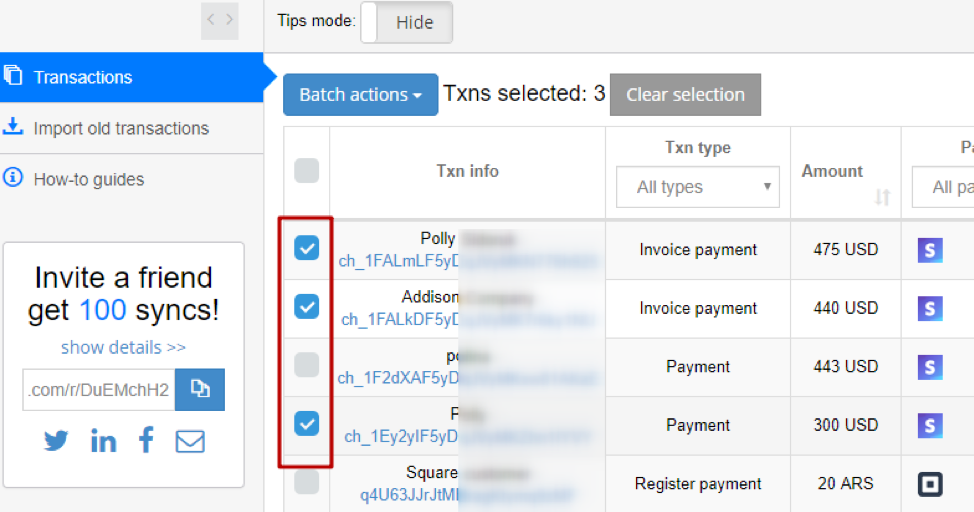
Task: Share via the Twitter icon
Action: (56, 441)
